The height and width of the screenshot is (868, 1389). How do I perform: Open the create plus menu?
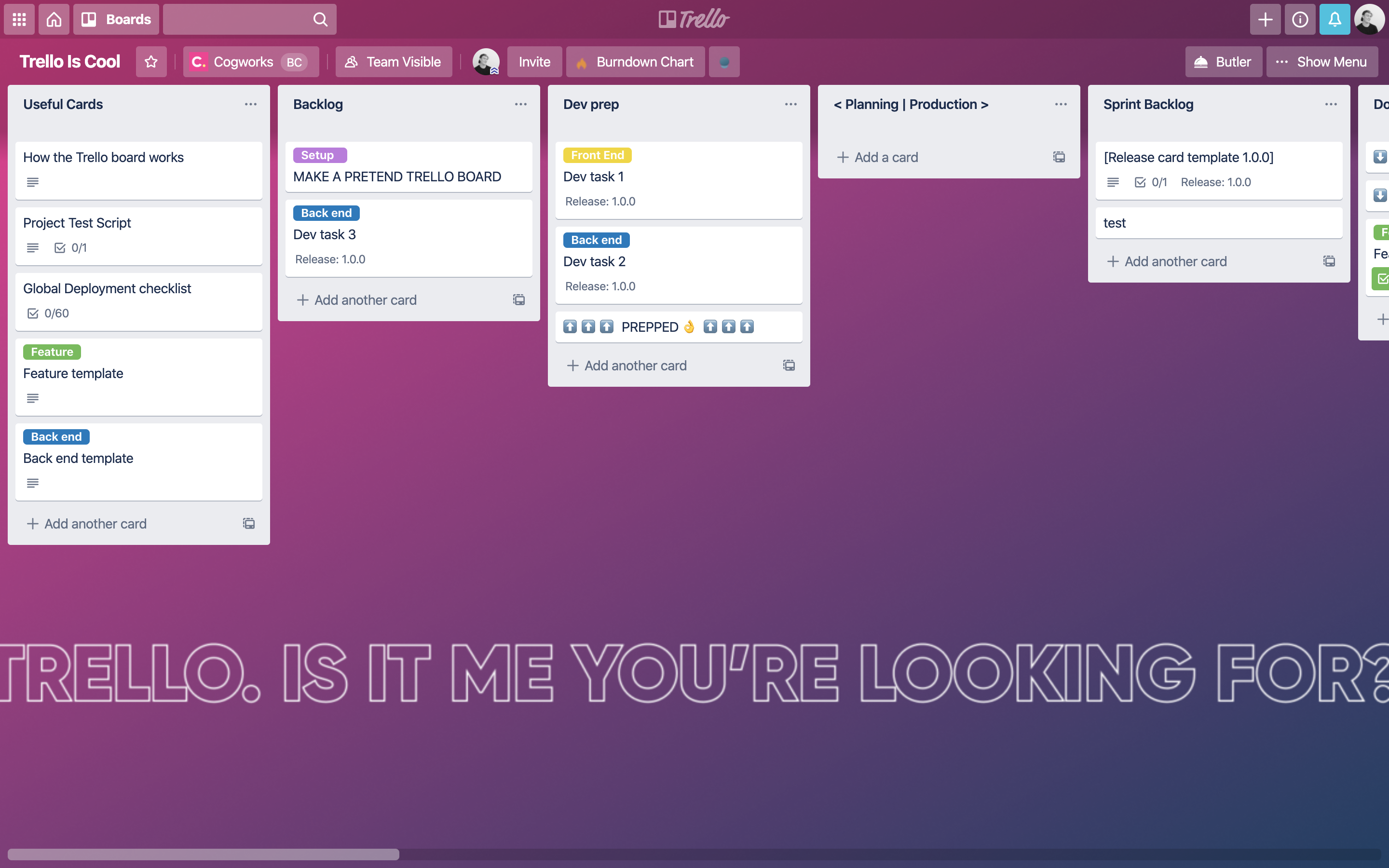coord(1265,19)
